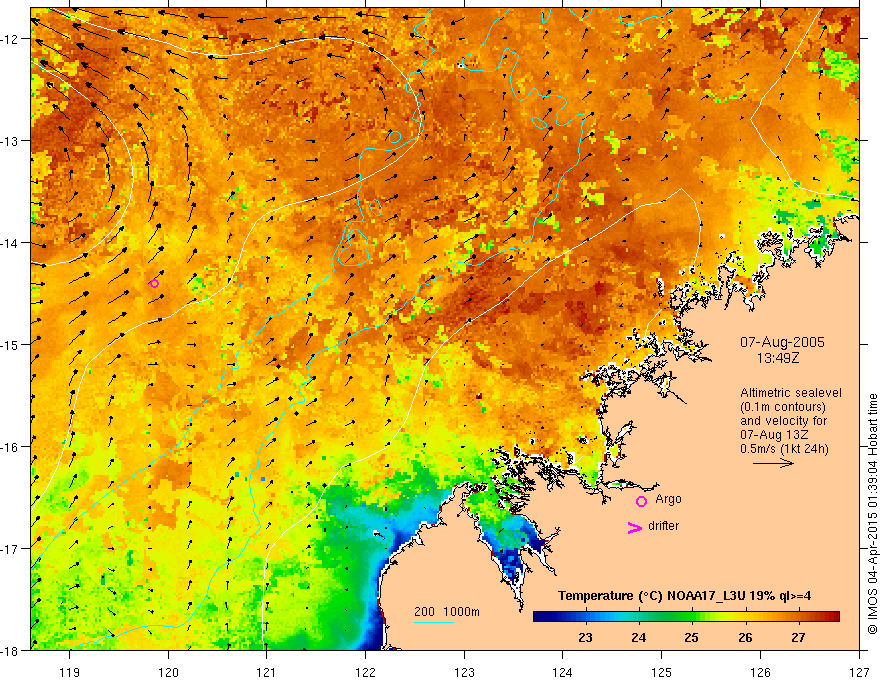Click the longitude axis label '120'

168,672
